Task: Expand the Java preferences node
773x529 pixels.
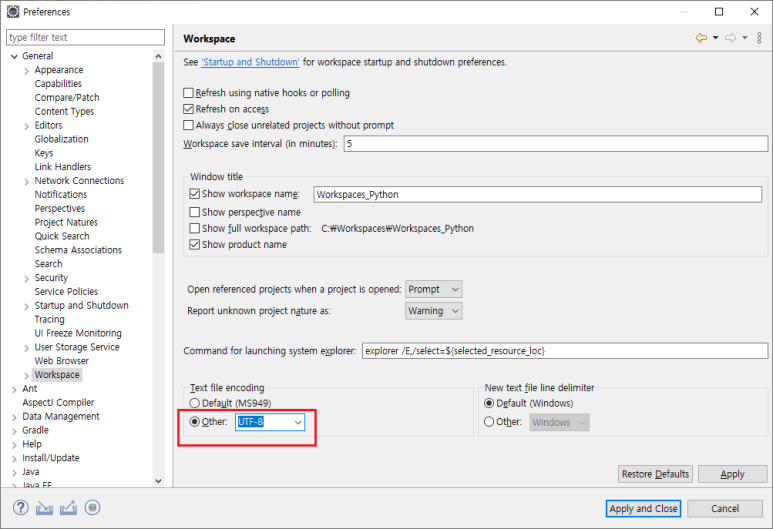Action: click(14, 473)
